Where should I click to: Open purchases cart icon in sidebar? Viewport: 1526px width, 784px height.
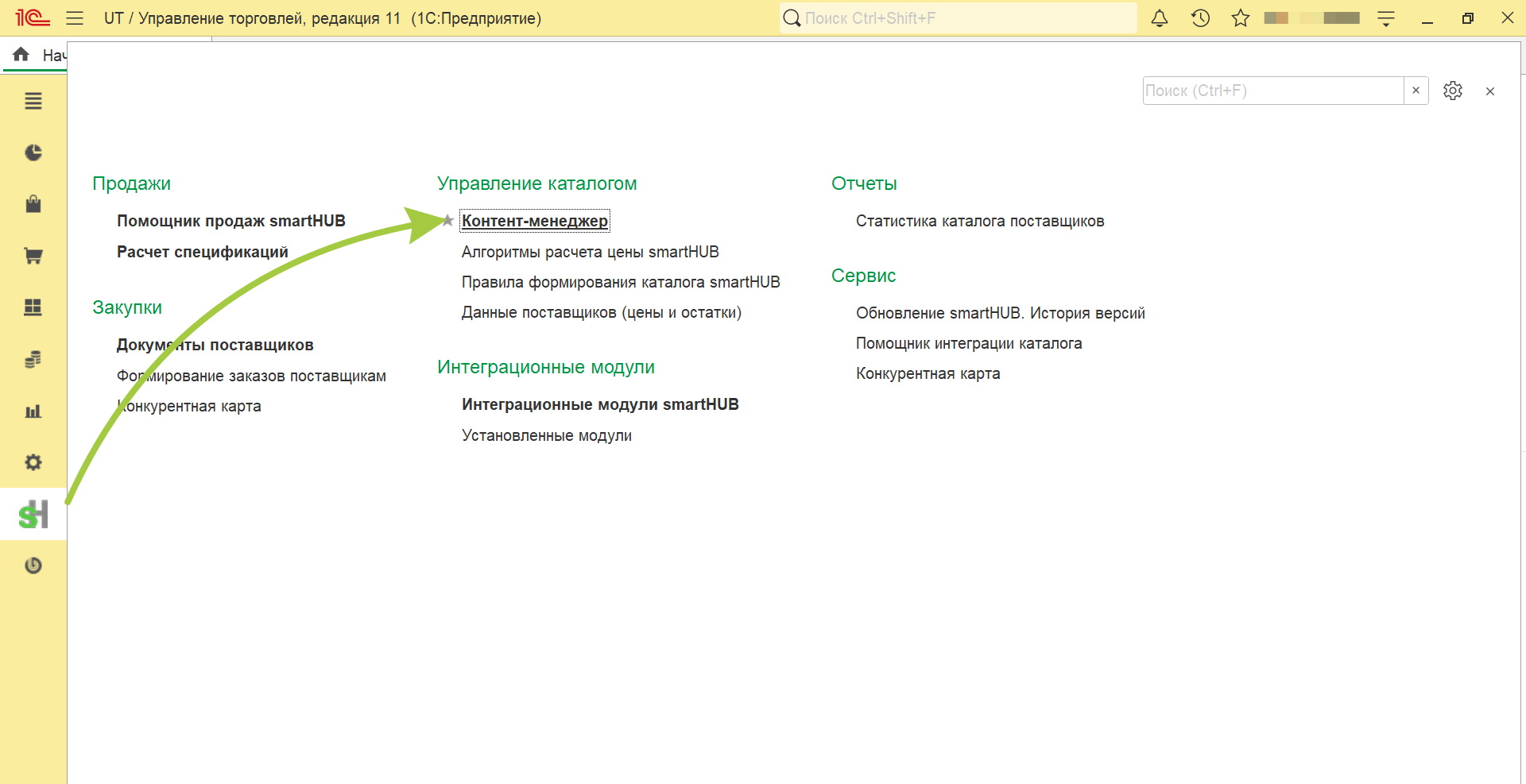point(33,256)
